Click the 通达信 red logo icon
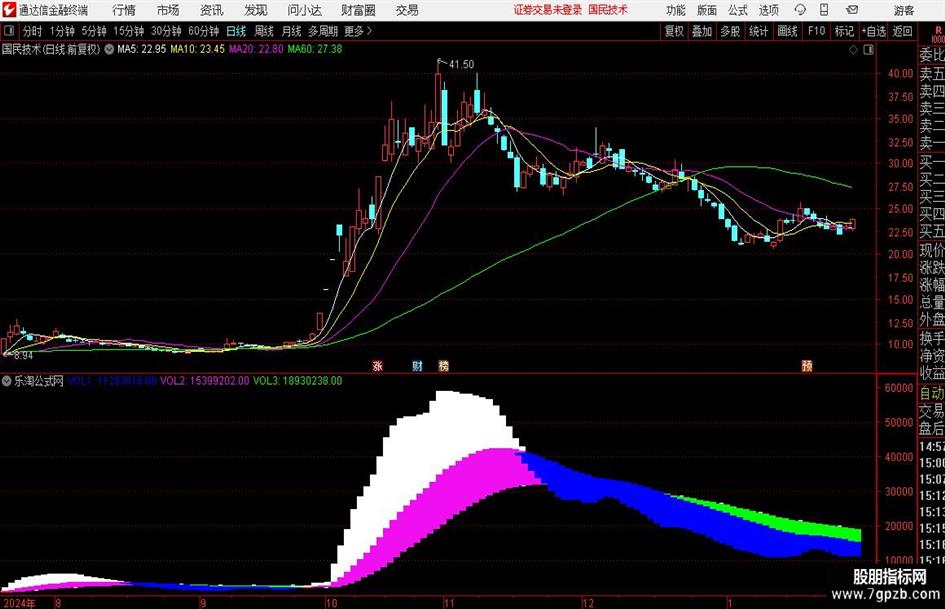 coord(10,10)
